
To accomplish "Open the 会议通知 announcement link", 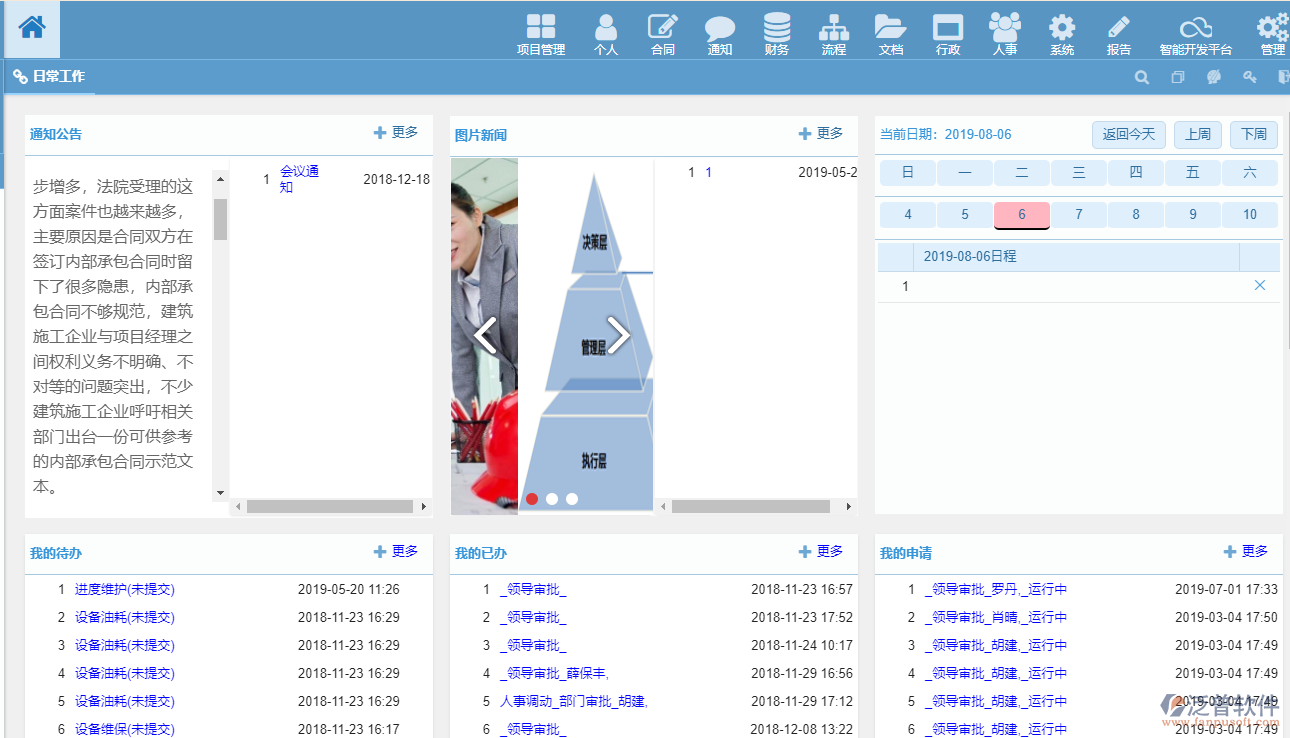I will (x=299, y=179).
